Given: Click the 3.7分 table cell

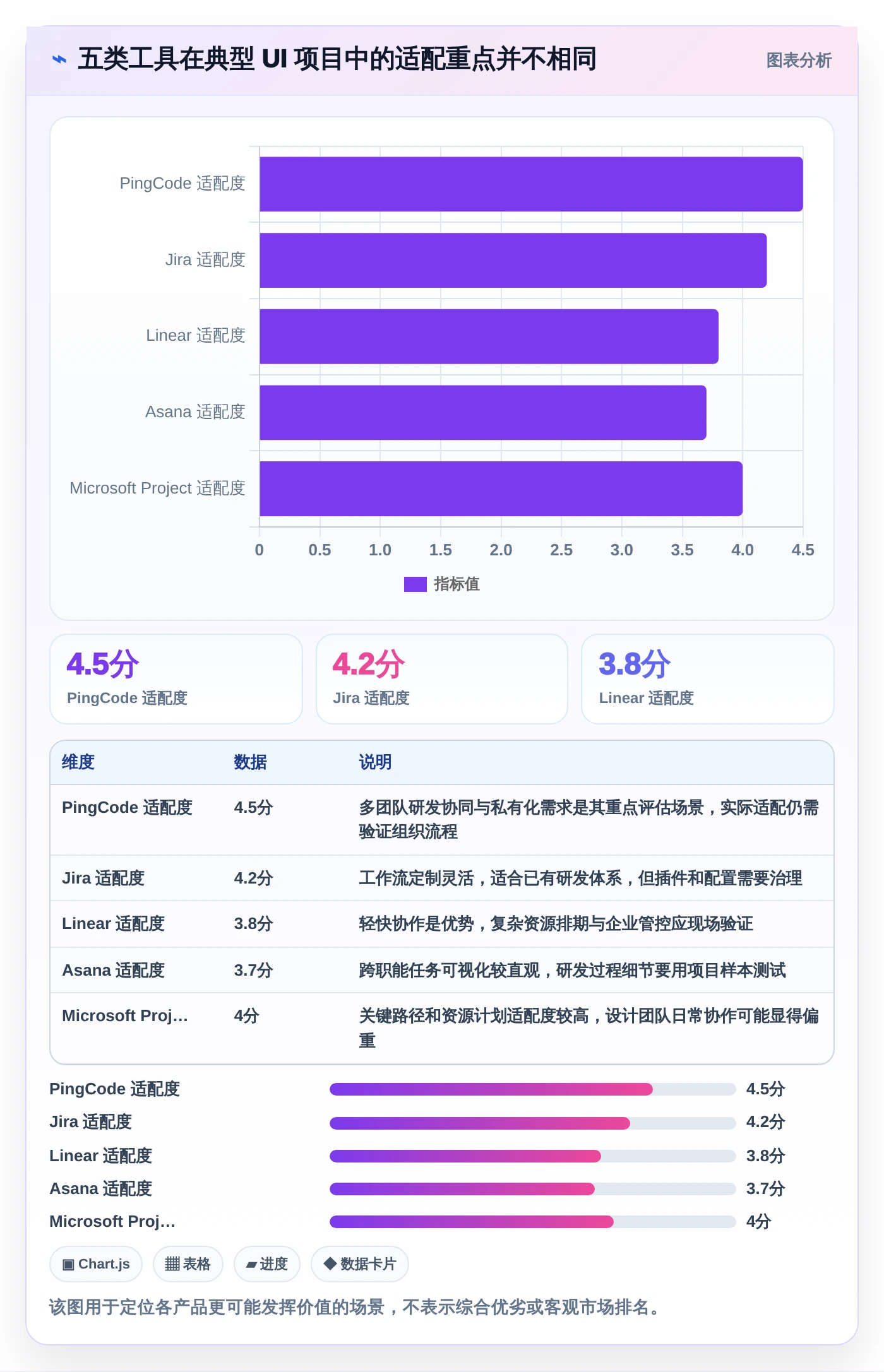Looking at the screenshot, I should (253, 971).
